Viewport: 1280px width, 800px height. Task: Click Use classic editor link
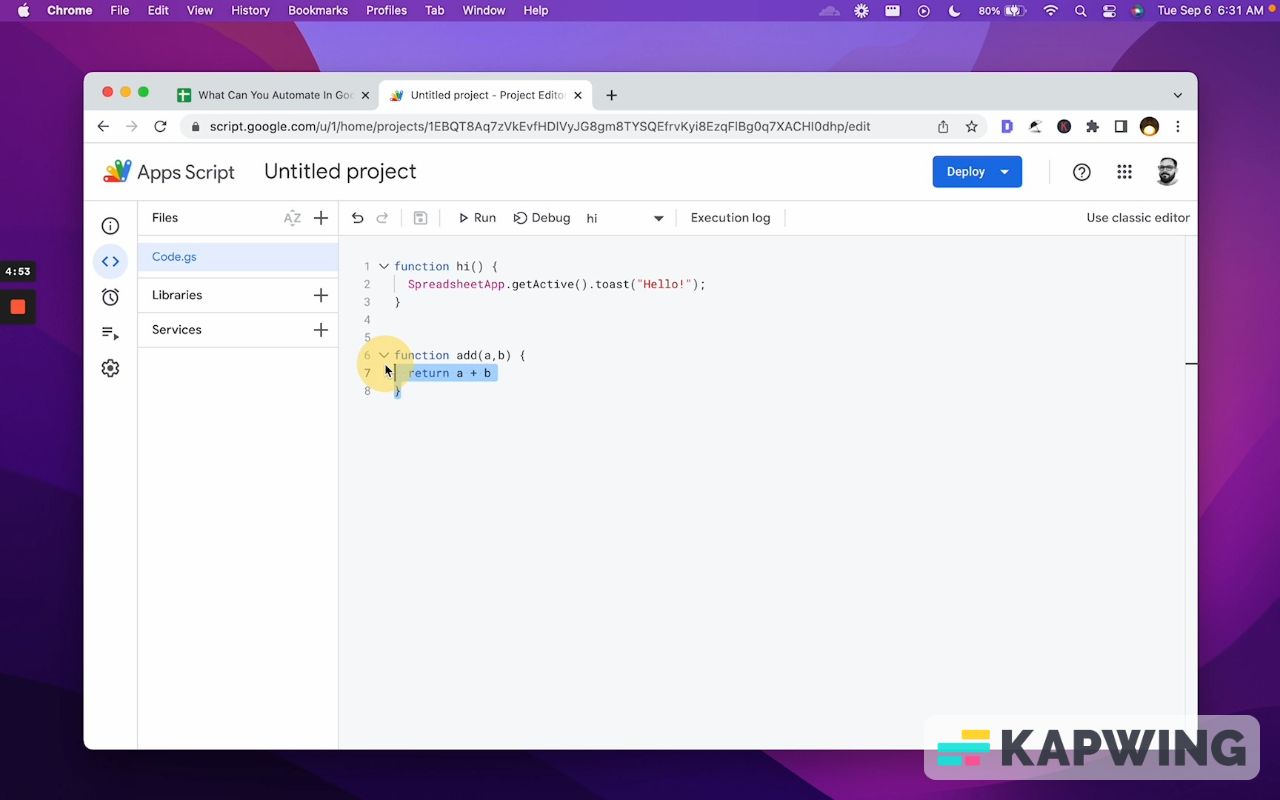pyautogui.click(x=1138, y=218)
